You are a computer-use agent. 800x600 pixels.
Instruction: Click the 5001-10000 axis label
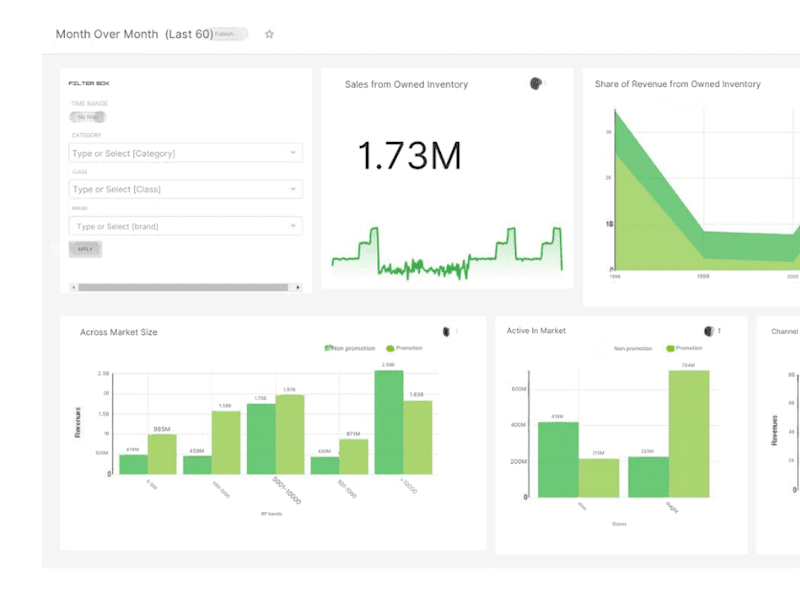point(287,490)
